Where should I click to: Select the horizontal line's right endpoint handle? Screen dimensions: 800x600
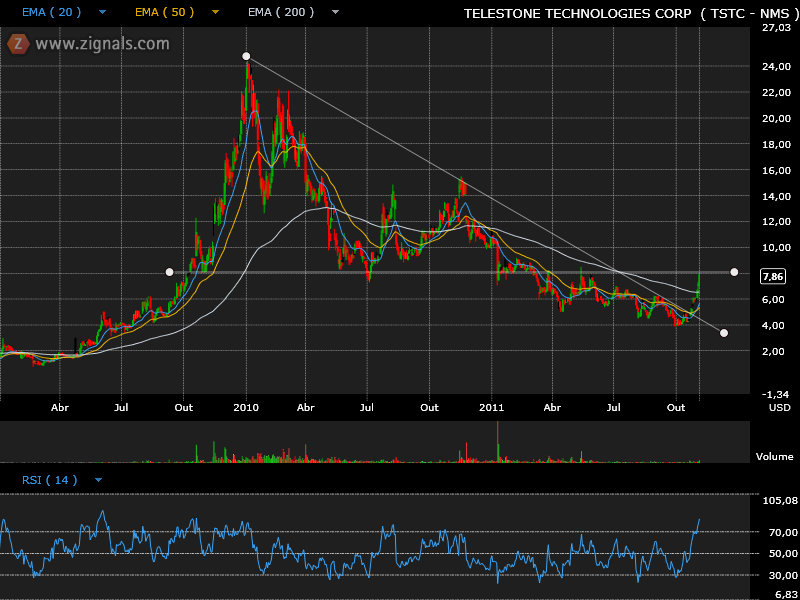pos(734,272)
